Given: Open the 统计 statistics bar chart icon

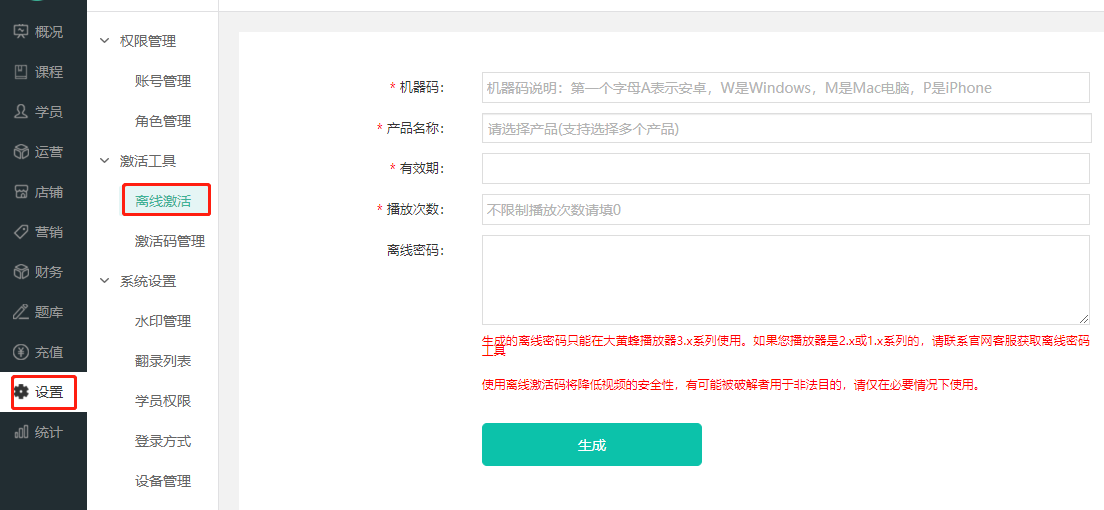Looking at the screenshot, I should (x=21, y=432).
